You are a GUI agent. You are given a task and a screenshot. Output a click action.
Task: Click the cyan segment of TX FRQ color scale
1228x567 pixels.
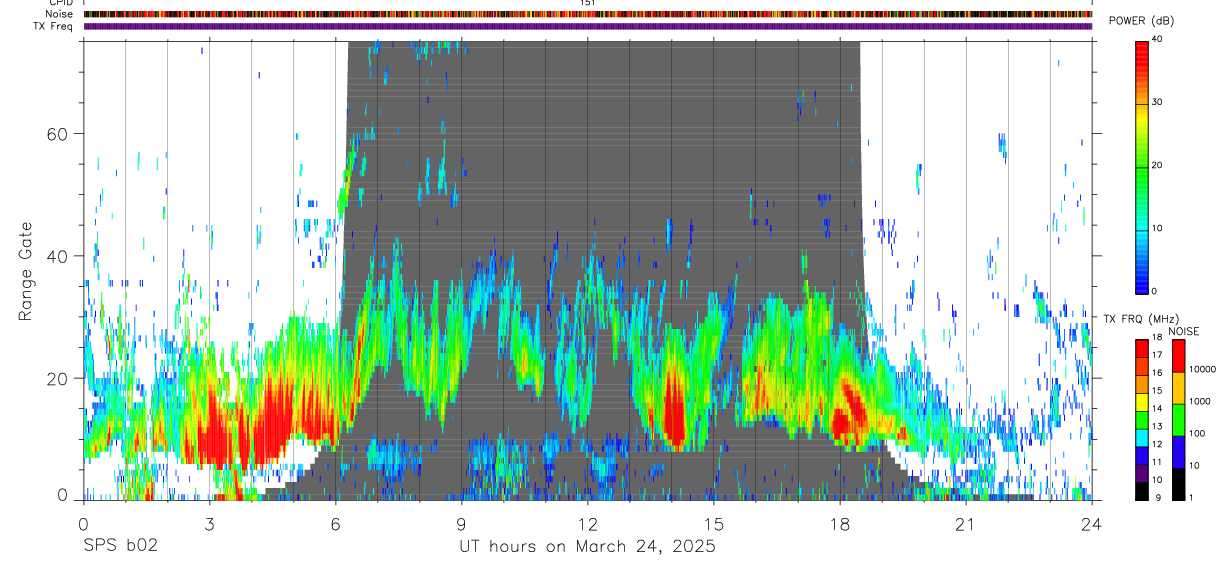pyautogui.click(x=1142, y=436)
